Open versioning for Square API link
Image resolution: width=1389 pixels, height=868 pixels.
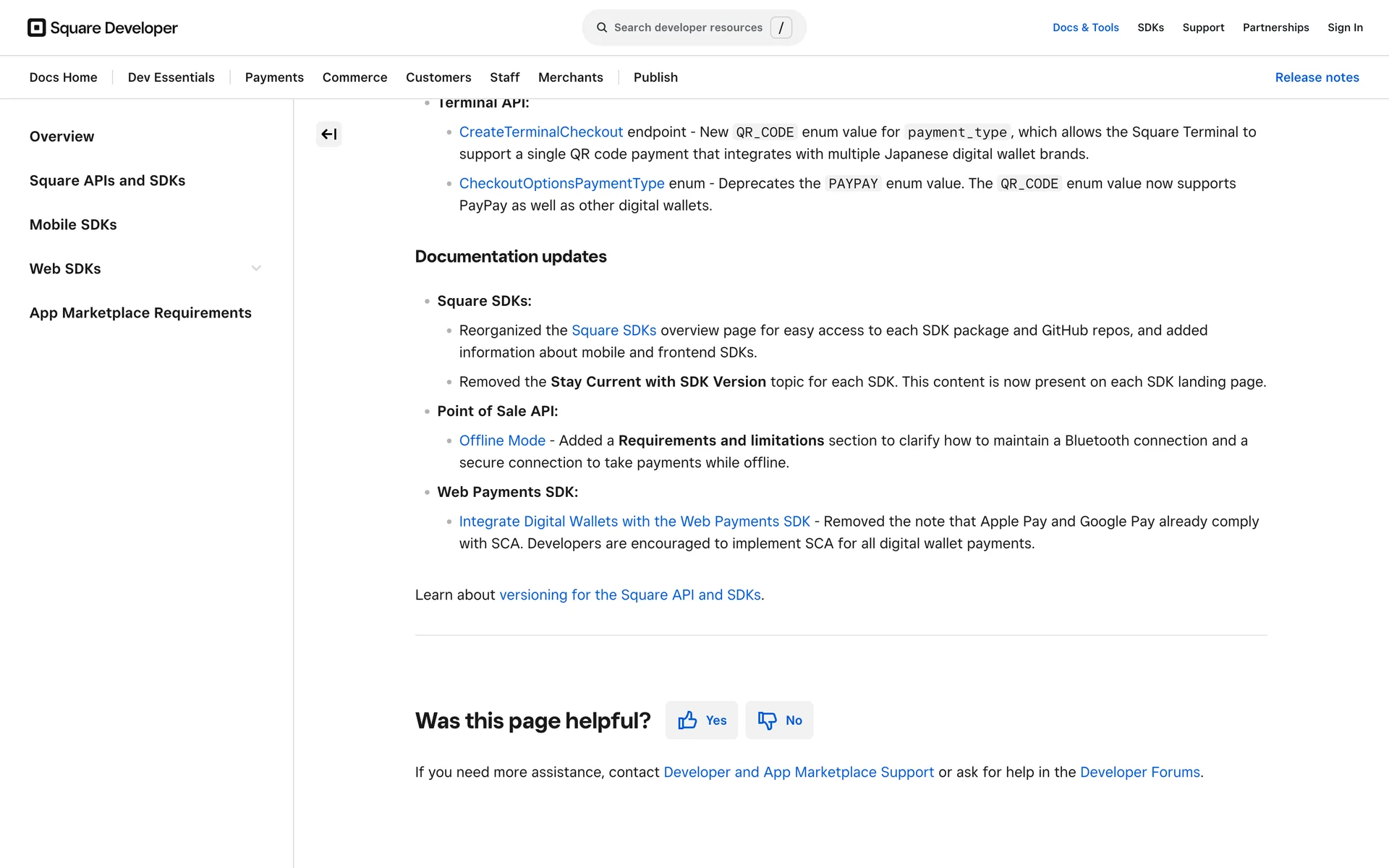point(629,595)
